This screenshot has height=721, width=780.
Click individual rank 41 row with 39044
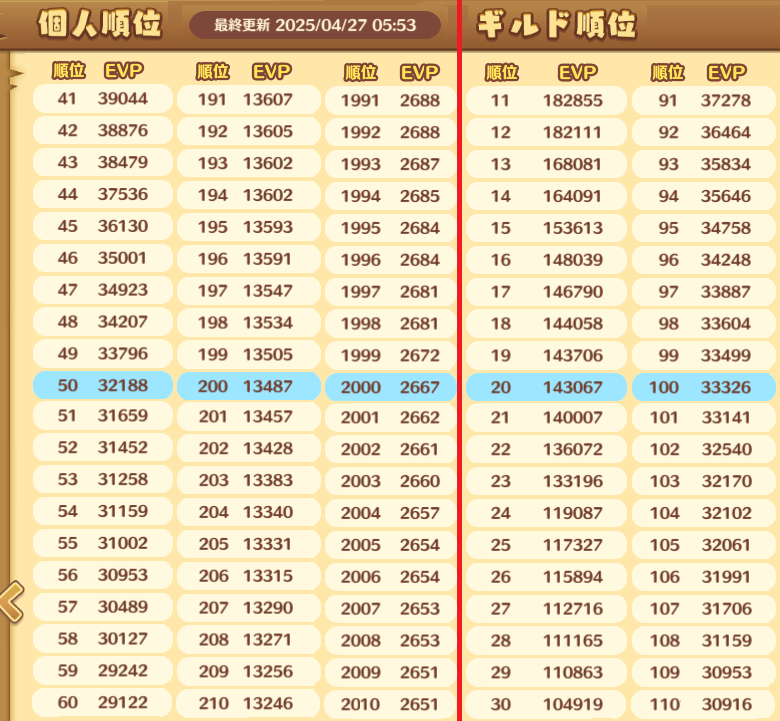(102, 99)
